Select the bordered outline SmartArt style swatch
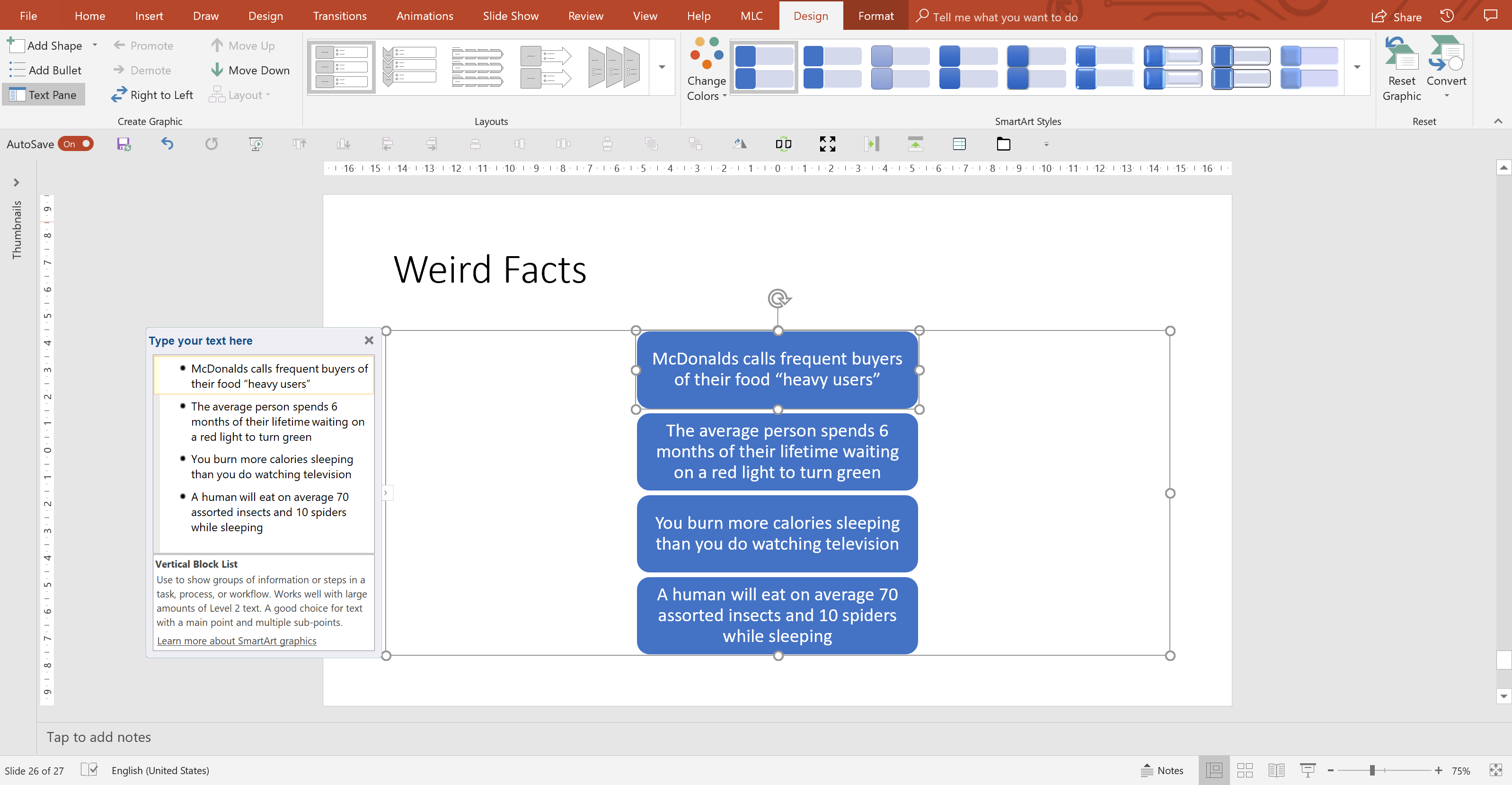 click(x=1241, y=67)
